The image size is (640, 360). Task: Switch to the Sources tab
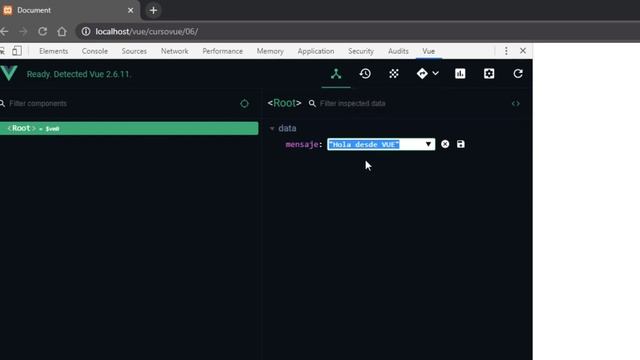click(134, 51)
